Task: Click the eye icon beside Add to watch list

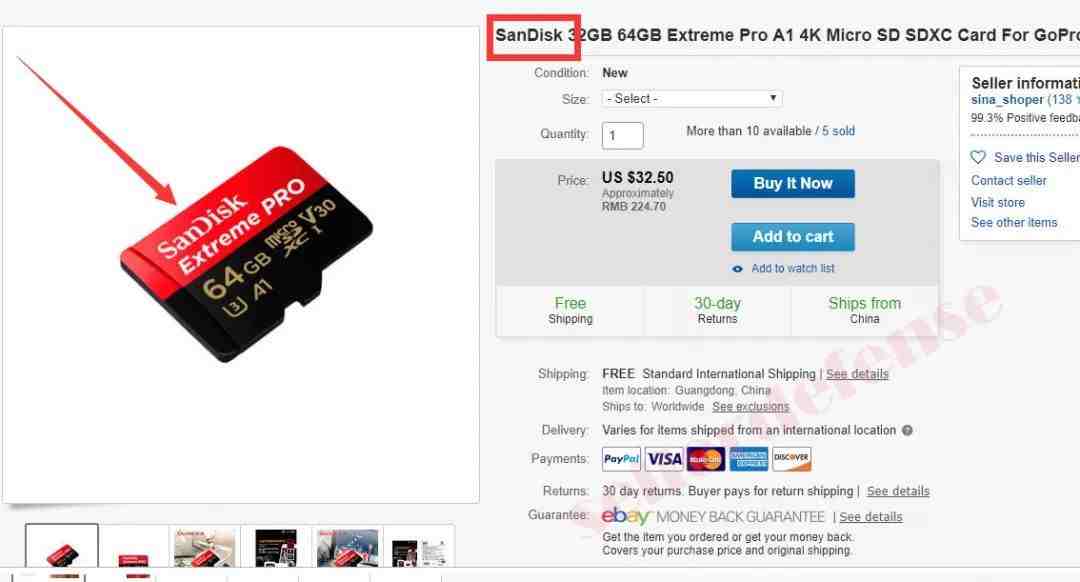Action: click(x=738, y=269)
